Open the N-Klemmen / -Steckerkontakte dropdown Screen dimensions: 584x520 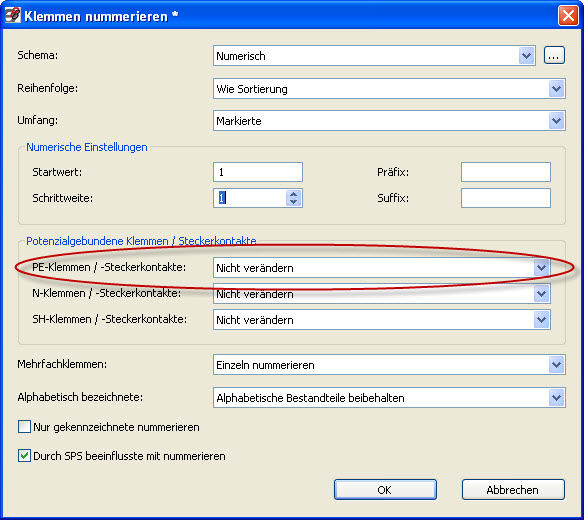tap(382, 294)
